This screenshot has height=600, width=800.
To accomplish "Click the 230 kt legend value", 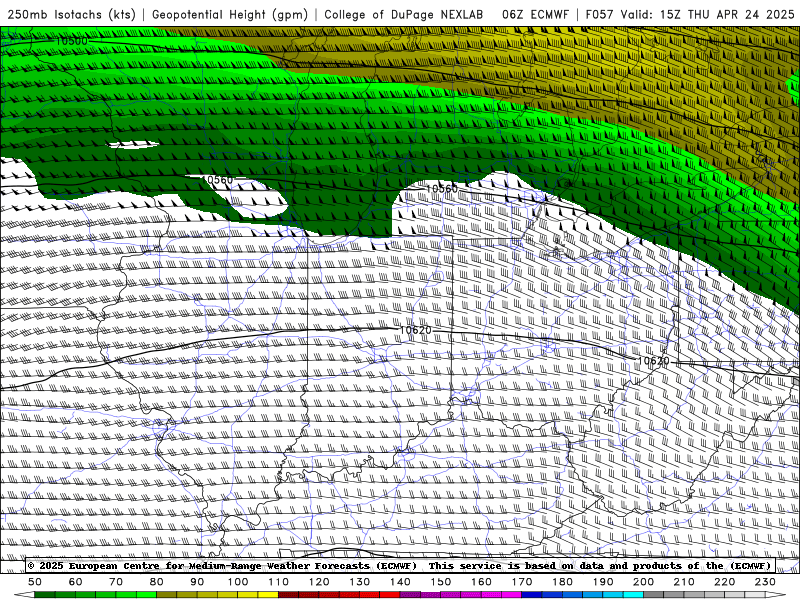I will click(765, 582).
